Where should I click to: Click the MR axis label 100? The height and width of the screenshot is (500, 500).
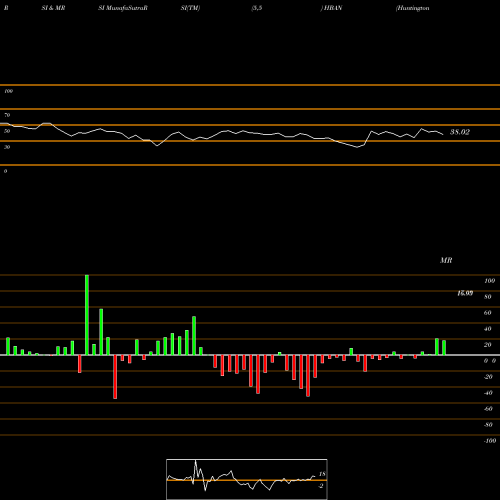click(x=490, y=281)
